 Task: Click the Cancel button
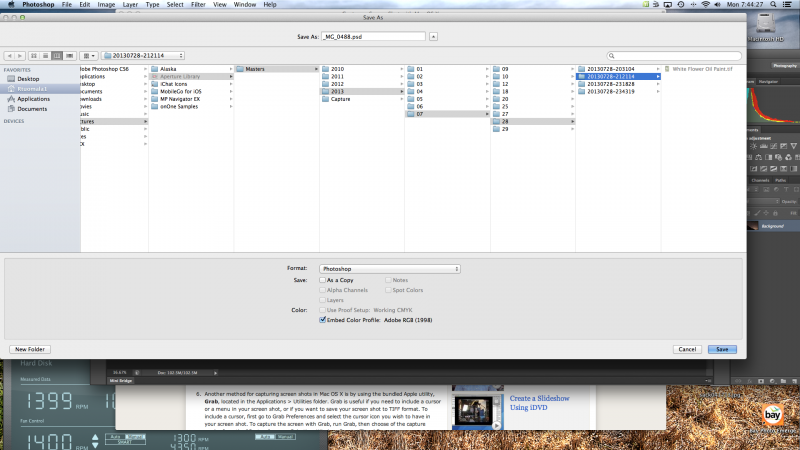687,349
